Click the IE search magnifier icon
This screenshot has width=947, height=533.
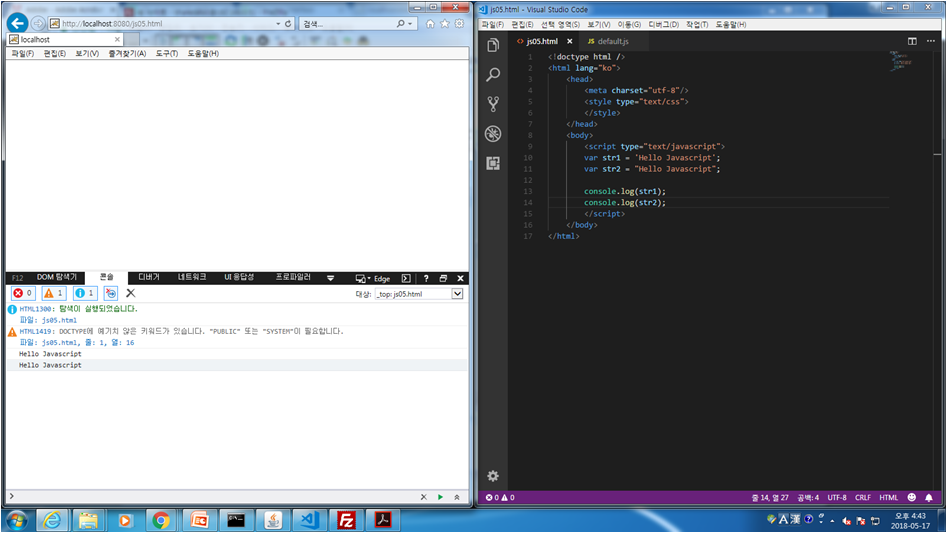click(400, 24)
